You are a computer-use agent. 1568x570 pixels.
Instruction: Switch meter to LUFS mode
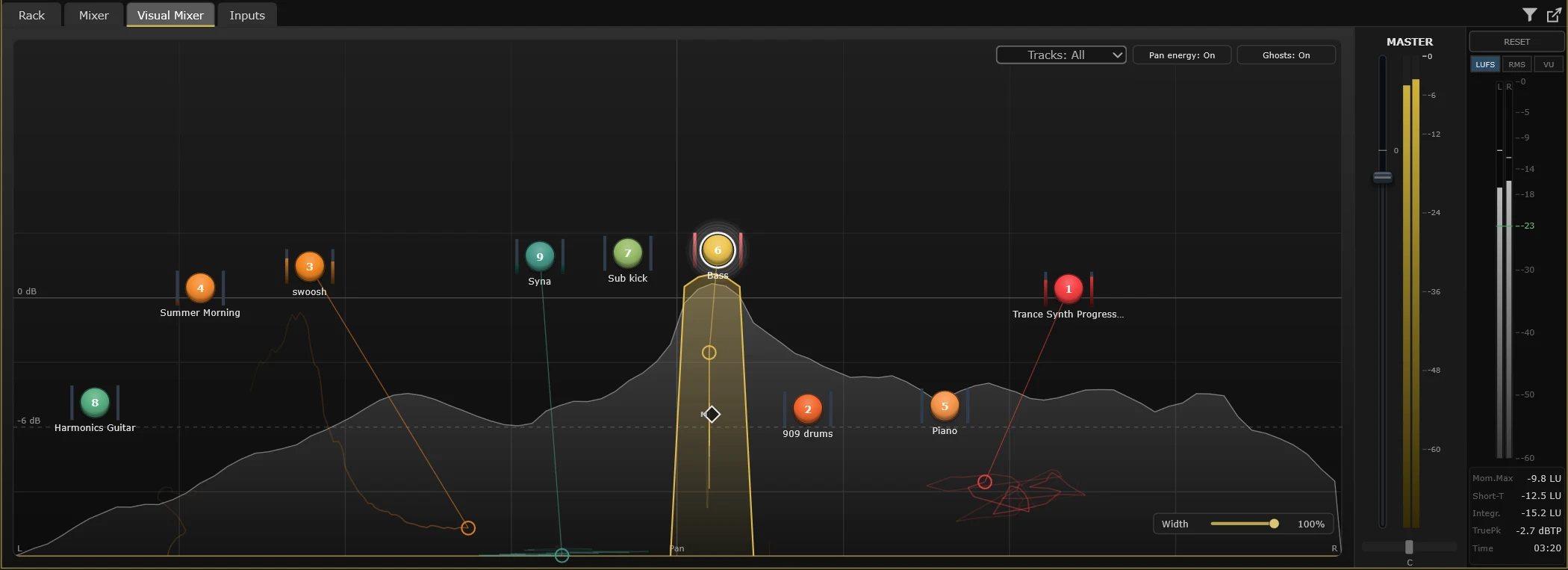(x=1485, y=64)
